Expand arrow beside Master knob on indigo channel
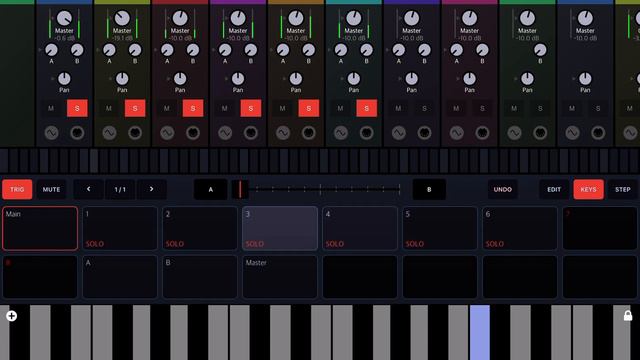 coord(400,18)
